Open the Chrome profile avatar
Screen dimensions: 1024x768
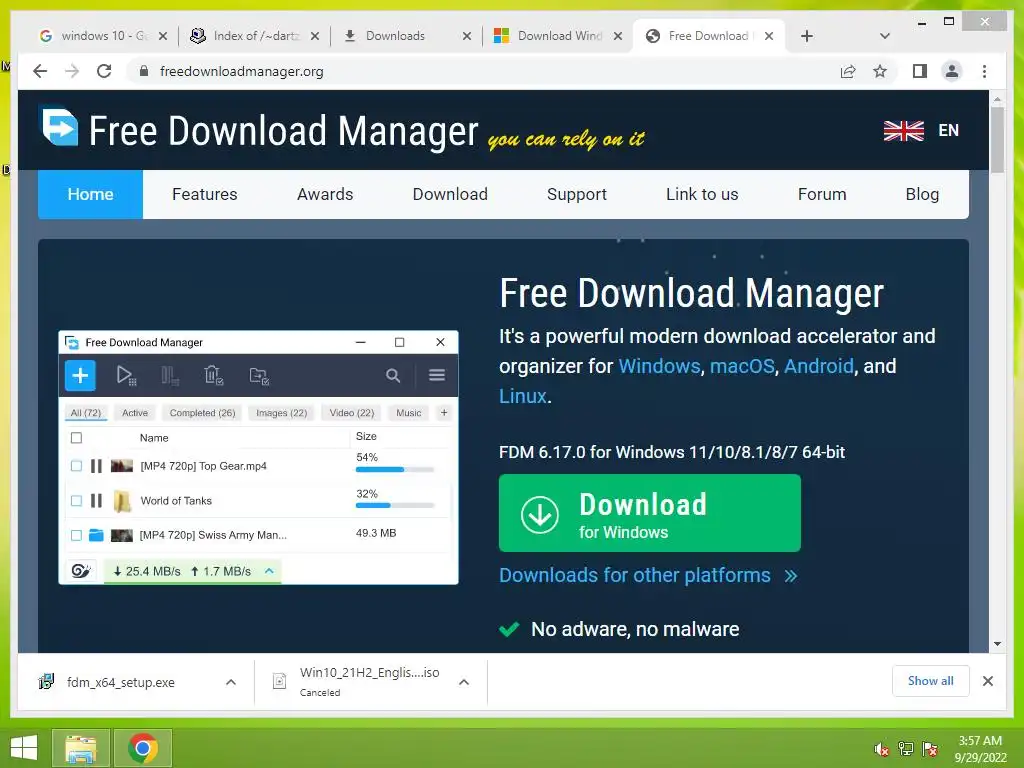(952, 71)
